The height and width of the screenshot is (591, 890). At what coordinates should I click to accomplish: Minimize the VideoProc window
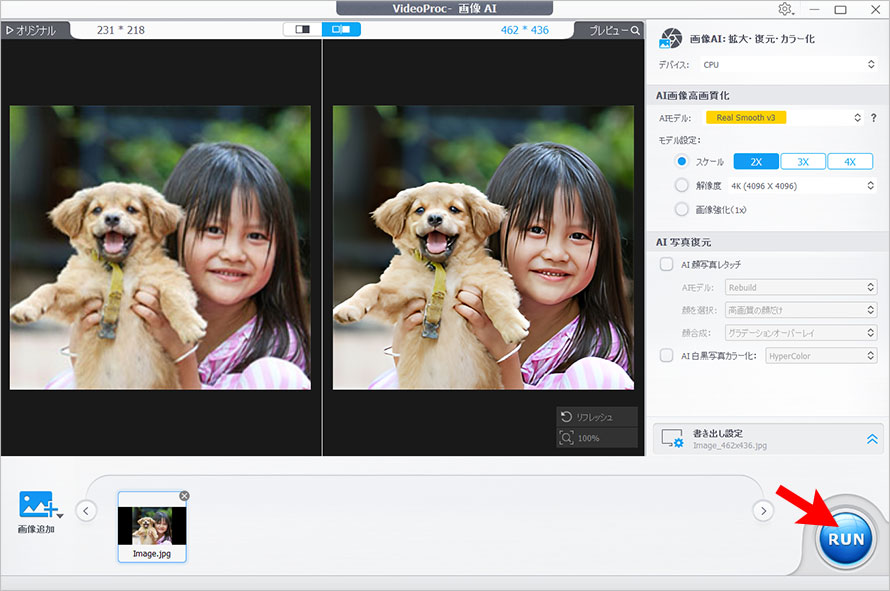pos(815,9)
